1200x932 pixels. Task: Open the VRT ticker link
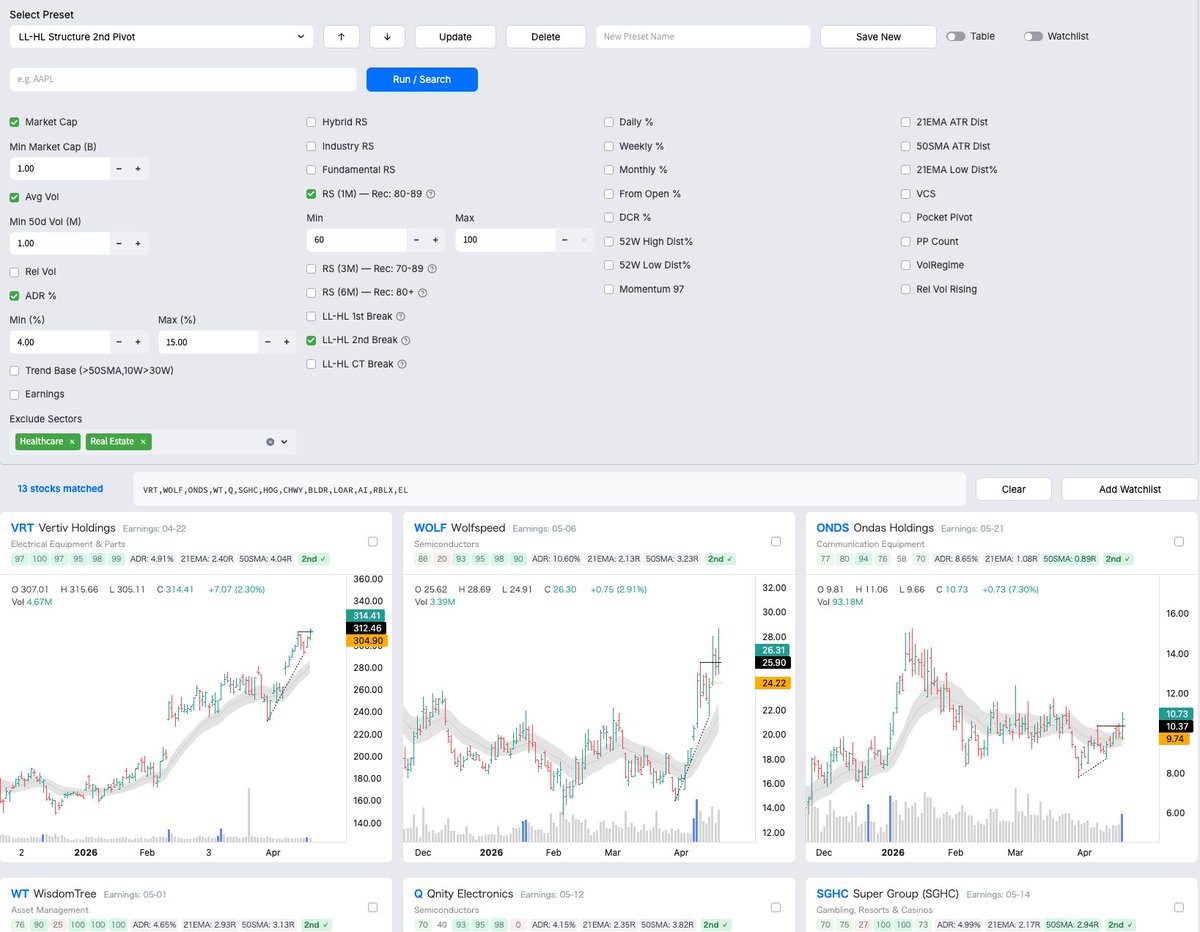tap(22, 527)
